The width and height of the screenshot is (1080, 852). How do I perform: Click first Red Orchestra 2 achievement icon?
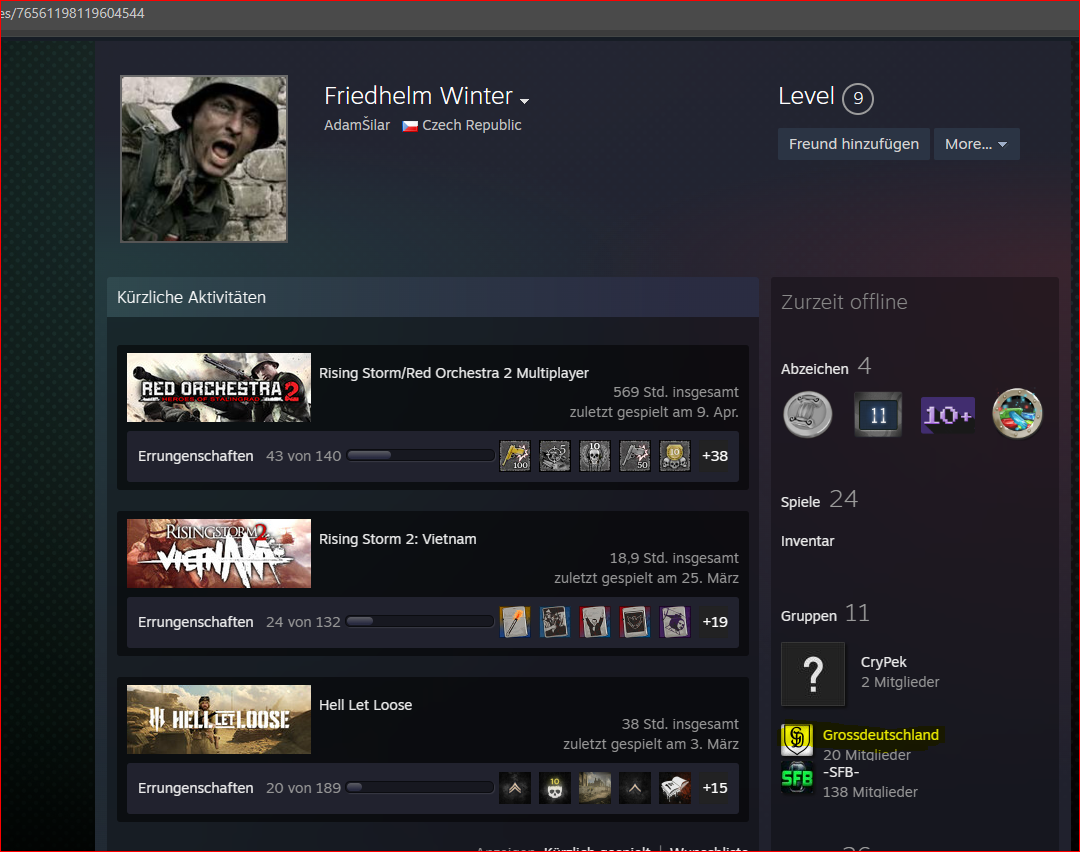coord(515,456)
